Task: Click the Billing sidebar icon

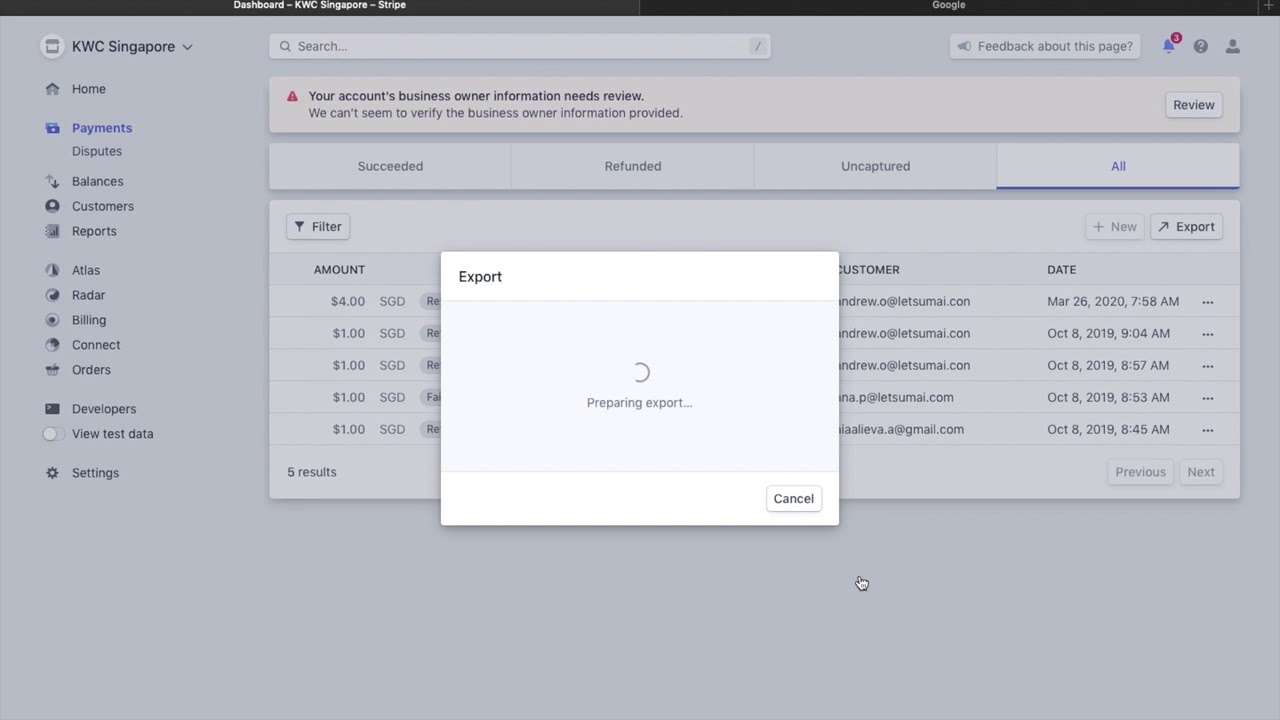Action: tap(52, 320)
